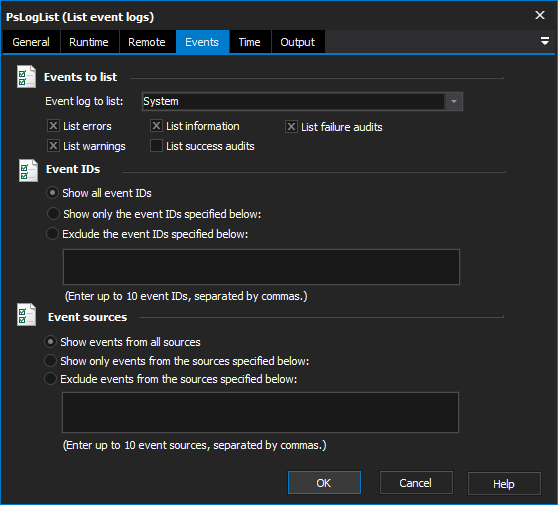This screenshot has height=505, width=558.
Task: Click the 'Event log to list:' label
Action: click(x=84, y=101)
